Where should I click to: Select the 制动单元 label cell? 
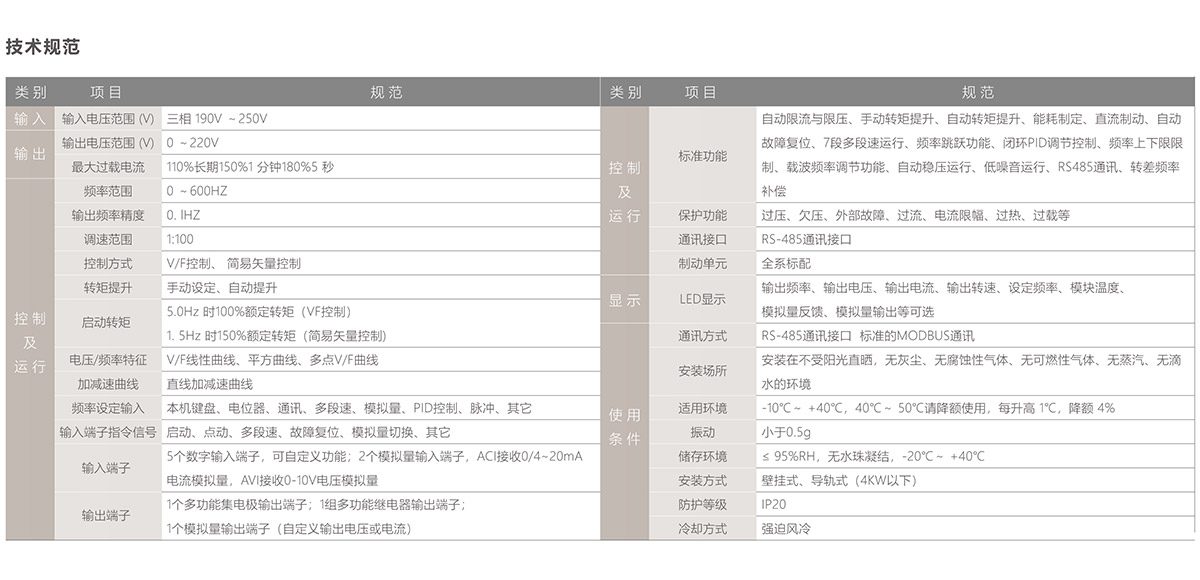point(702,264)
